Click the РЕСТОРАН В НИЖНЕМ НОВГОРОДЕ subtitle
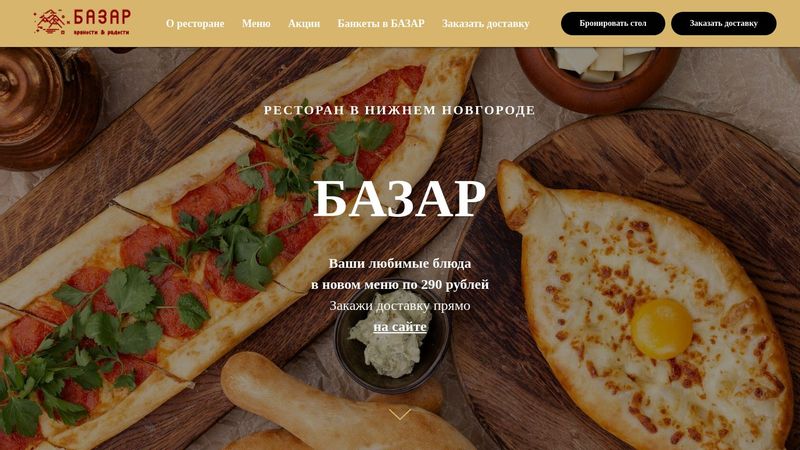The width and height of the screenshot is (800, 450). [x=399, y=110]
